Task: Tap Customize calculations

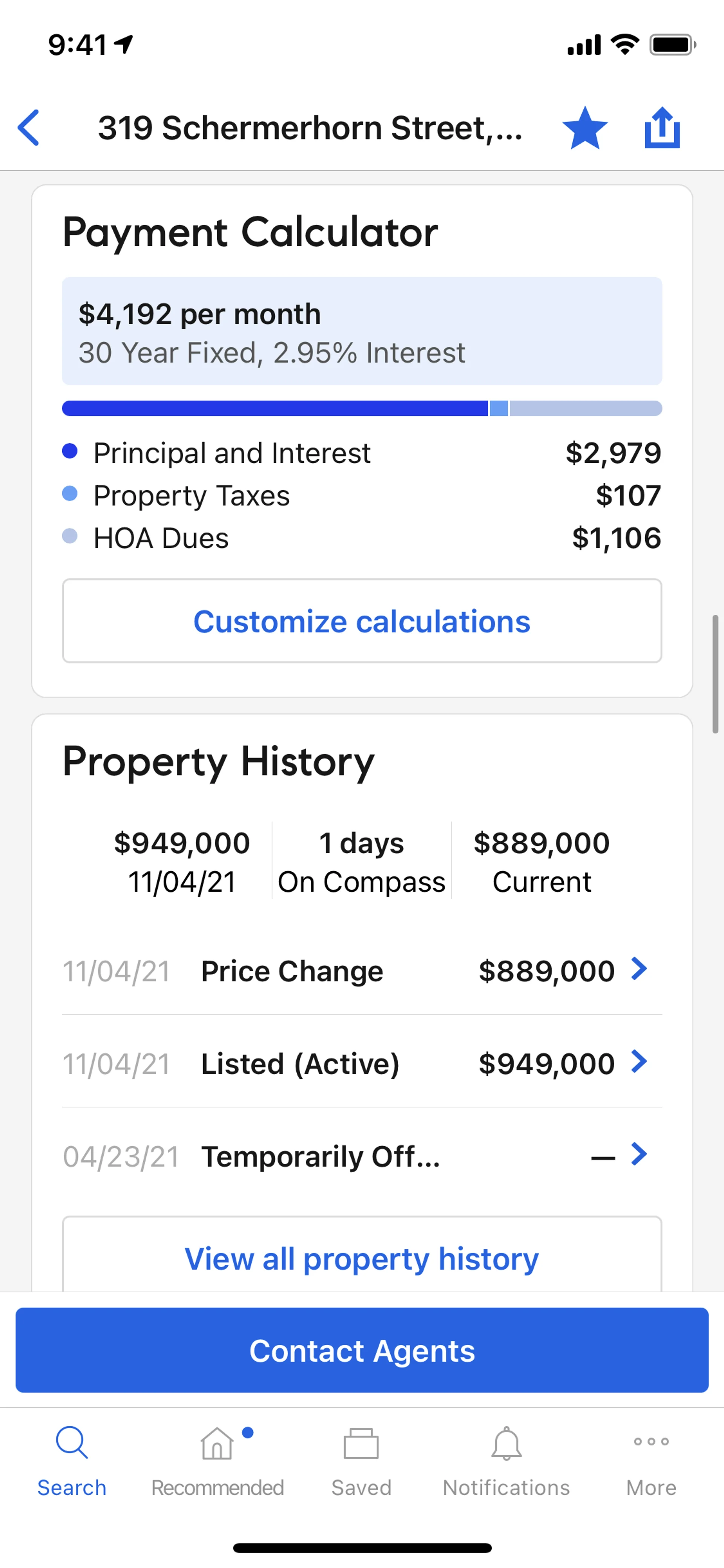Action: pyautogui.click(x=362, y=621)
